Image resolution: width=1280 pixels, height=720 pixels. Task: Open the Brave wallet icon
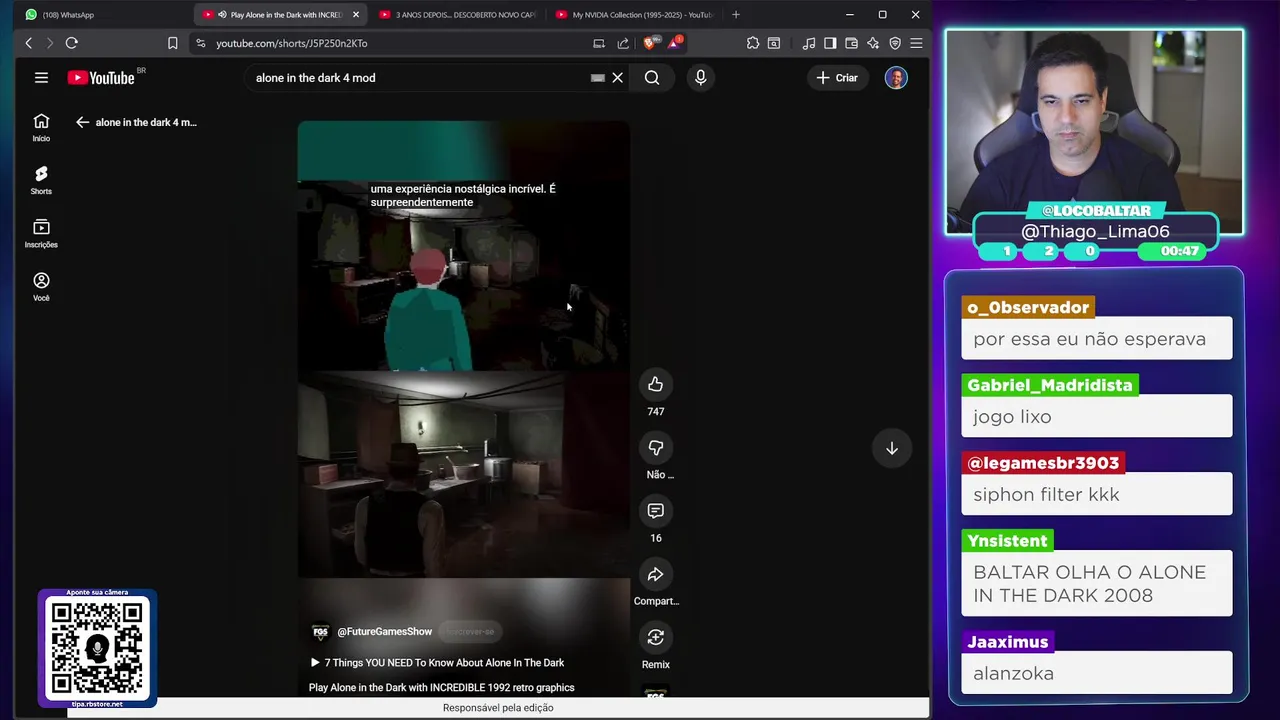coord(851,43)
